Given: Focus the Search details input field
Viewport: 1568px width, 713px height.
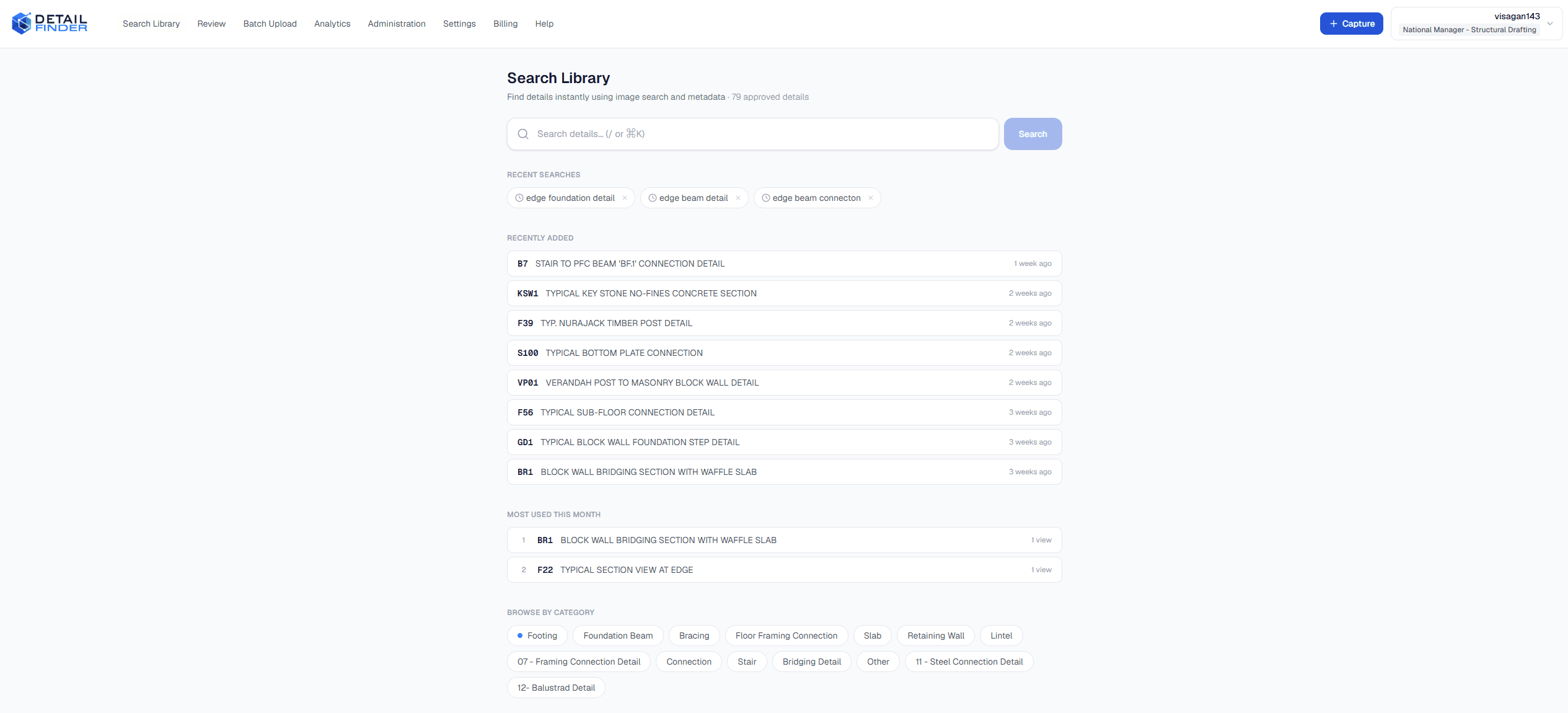Looking at the screenshot, I should click(752, 134).
